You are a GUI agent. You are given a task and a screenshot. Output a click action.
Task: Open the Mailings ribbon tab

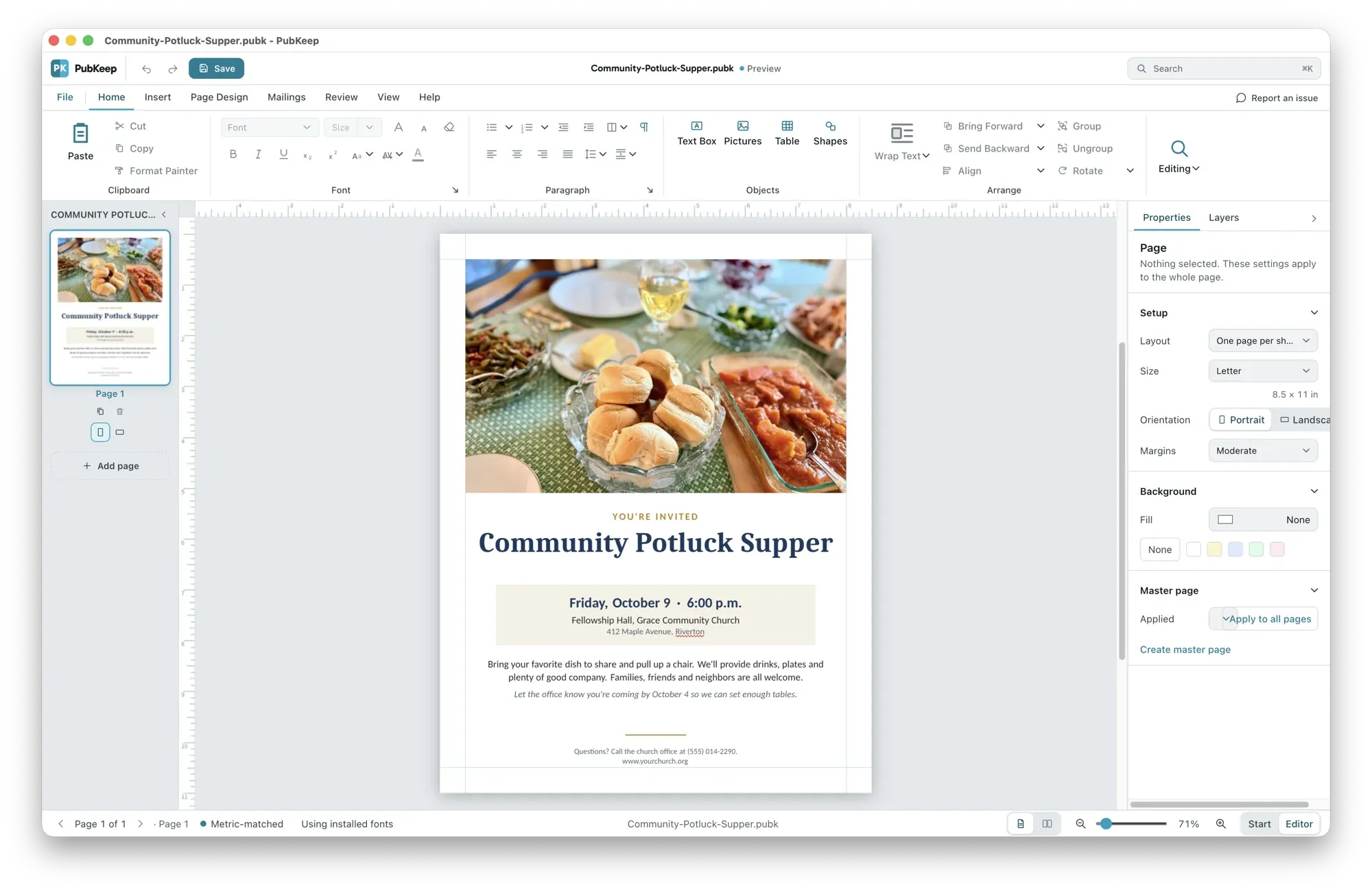pyautogui.click(x=286, y=97)
